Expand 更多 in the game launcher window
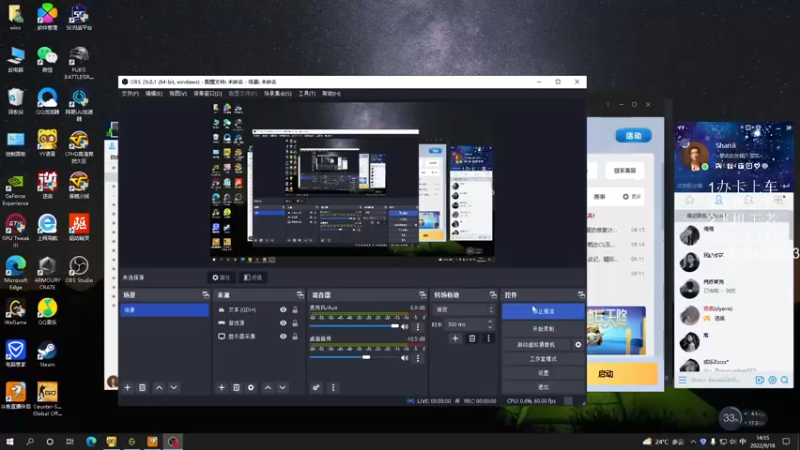The height and width of the screenshot is (450, 800). (632, 196)
